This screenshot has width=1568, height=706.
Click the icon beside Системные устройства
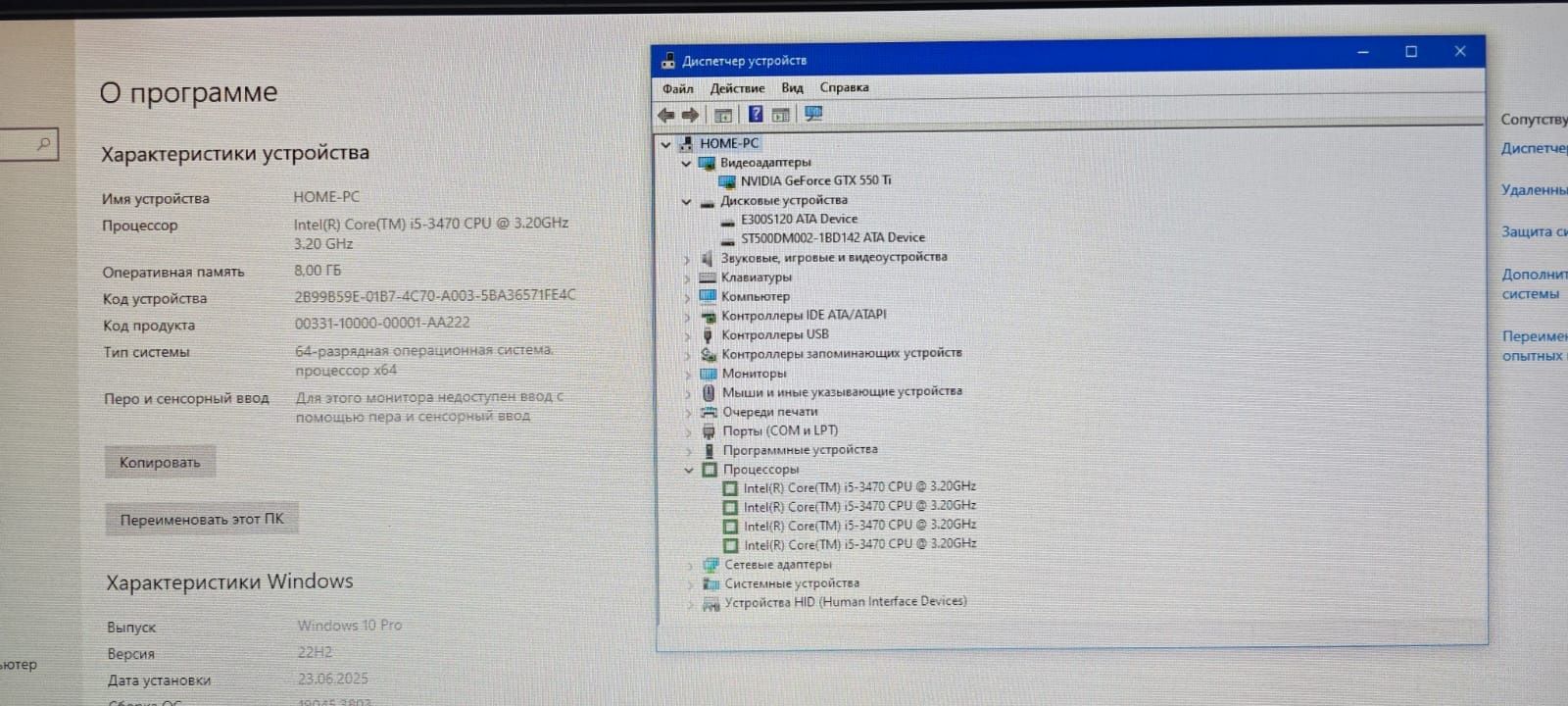[x=711, y=584]
